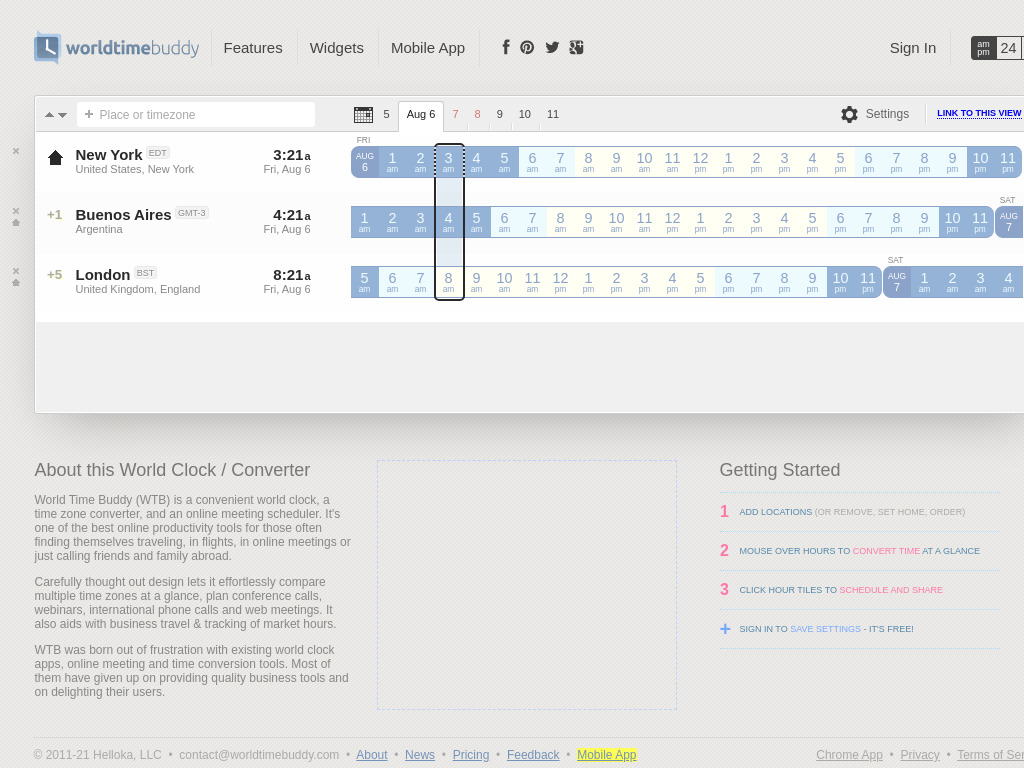
Task: Open the Facebook social icon
Action: point(505,47)
